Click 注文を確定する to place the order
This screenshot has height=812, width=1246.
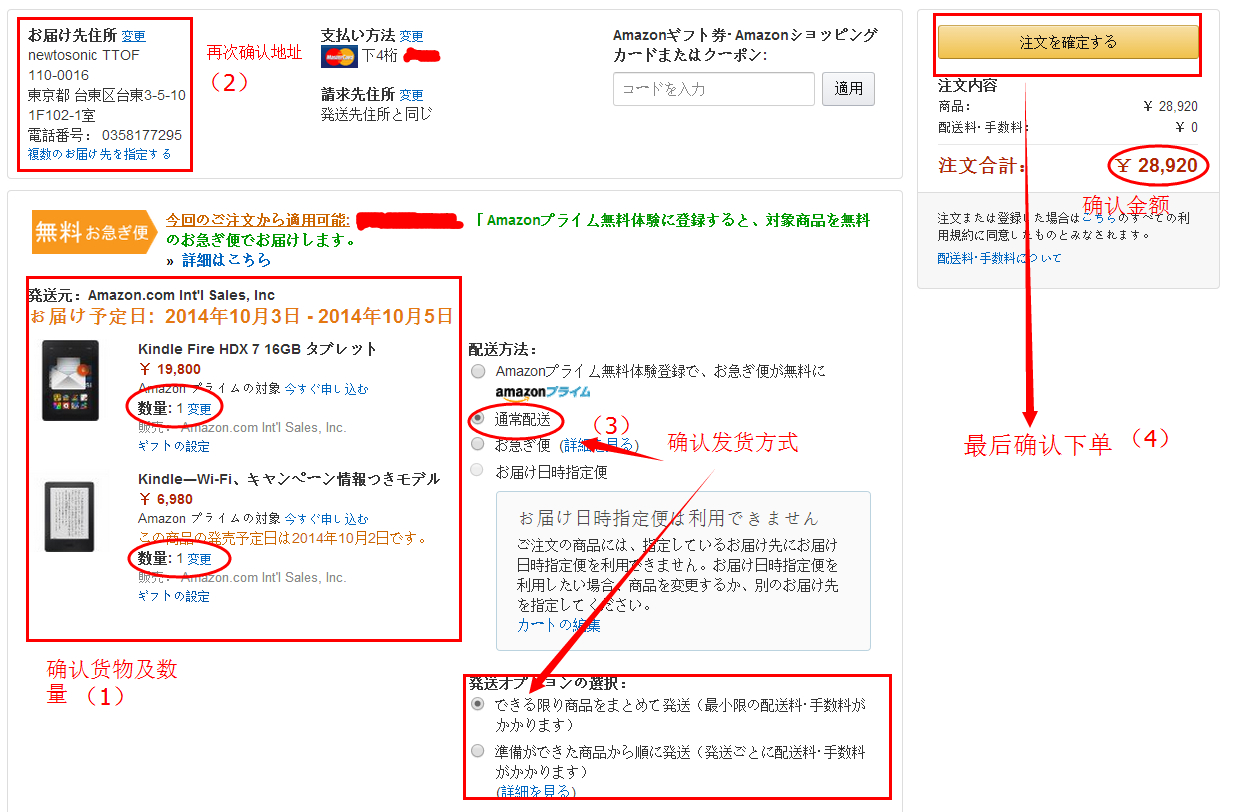pos(1068,42)
